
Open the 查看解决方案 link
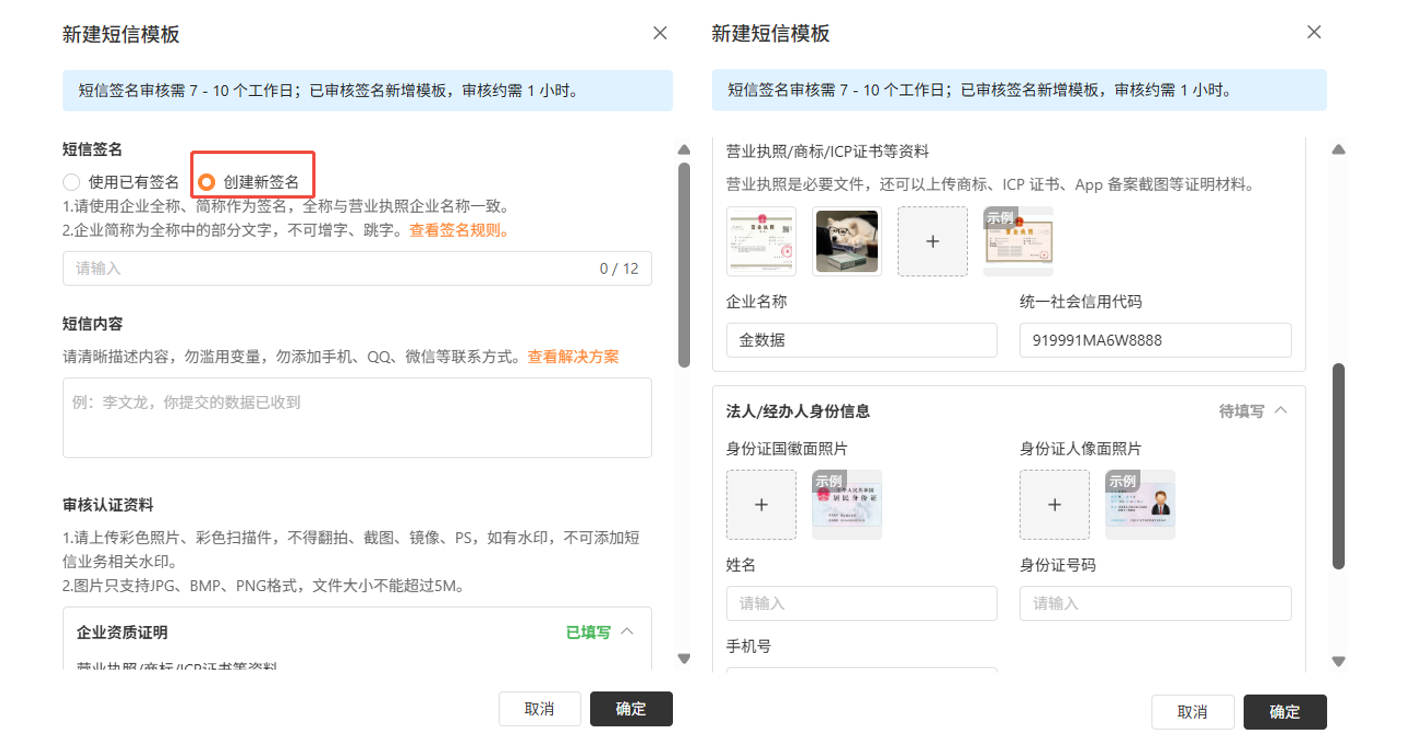573,356
